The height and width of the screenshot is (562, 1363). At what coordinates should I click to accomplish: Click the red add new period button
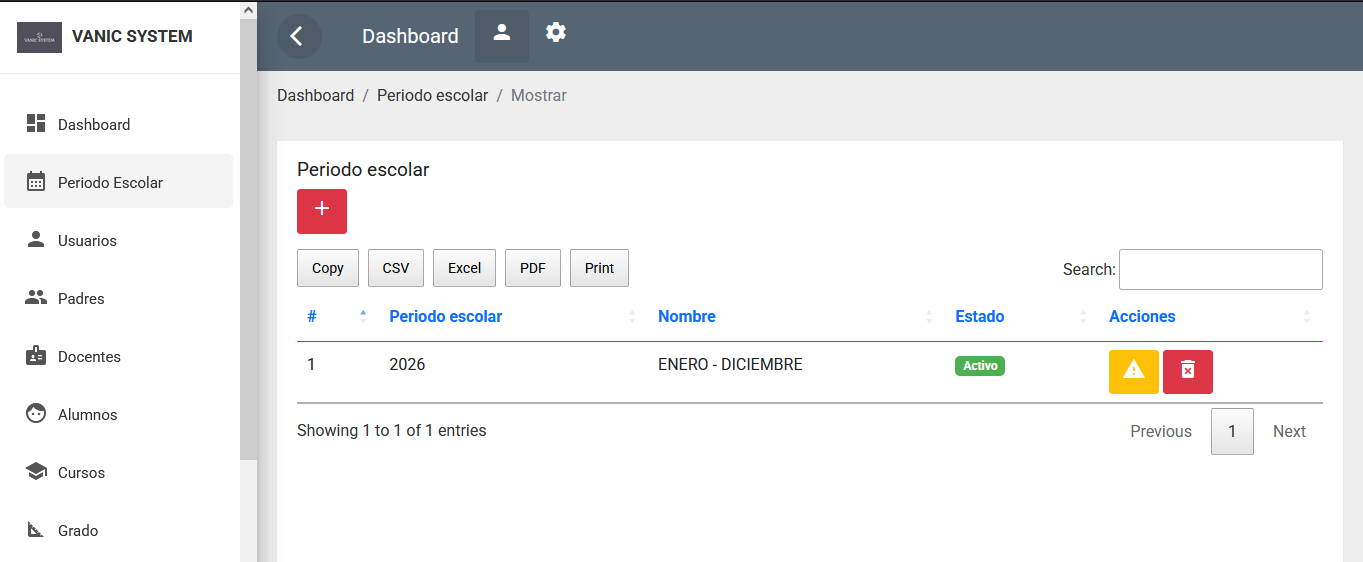point(322,211)
